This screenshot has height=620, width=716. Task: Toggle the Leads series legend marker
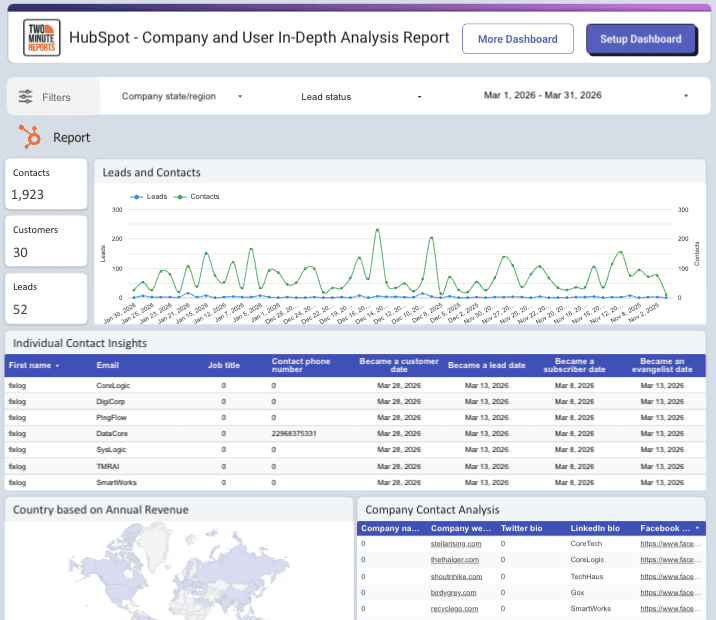[136, 197]
